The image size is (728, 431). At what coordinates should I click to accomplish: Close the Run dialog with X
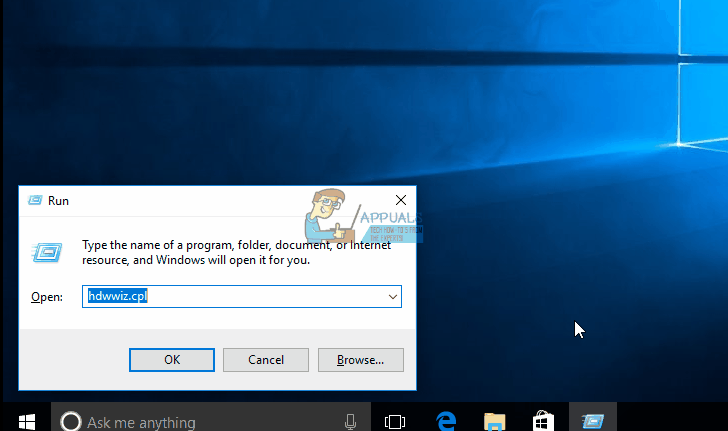coord(401,200)
